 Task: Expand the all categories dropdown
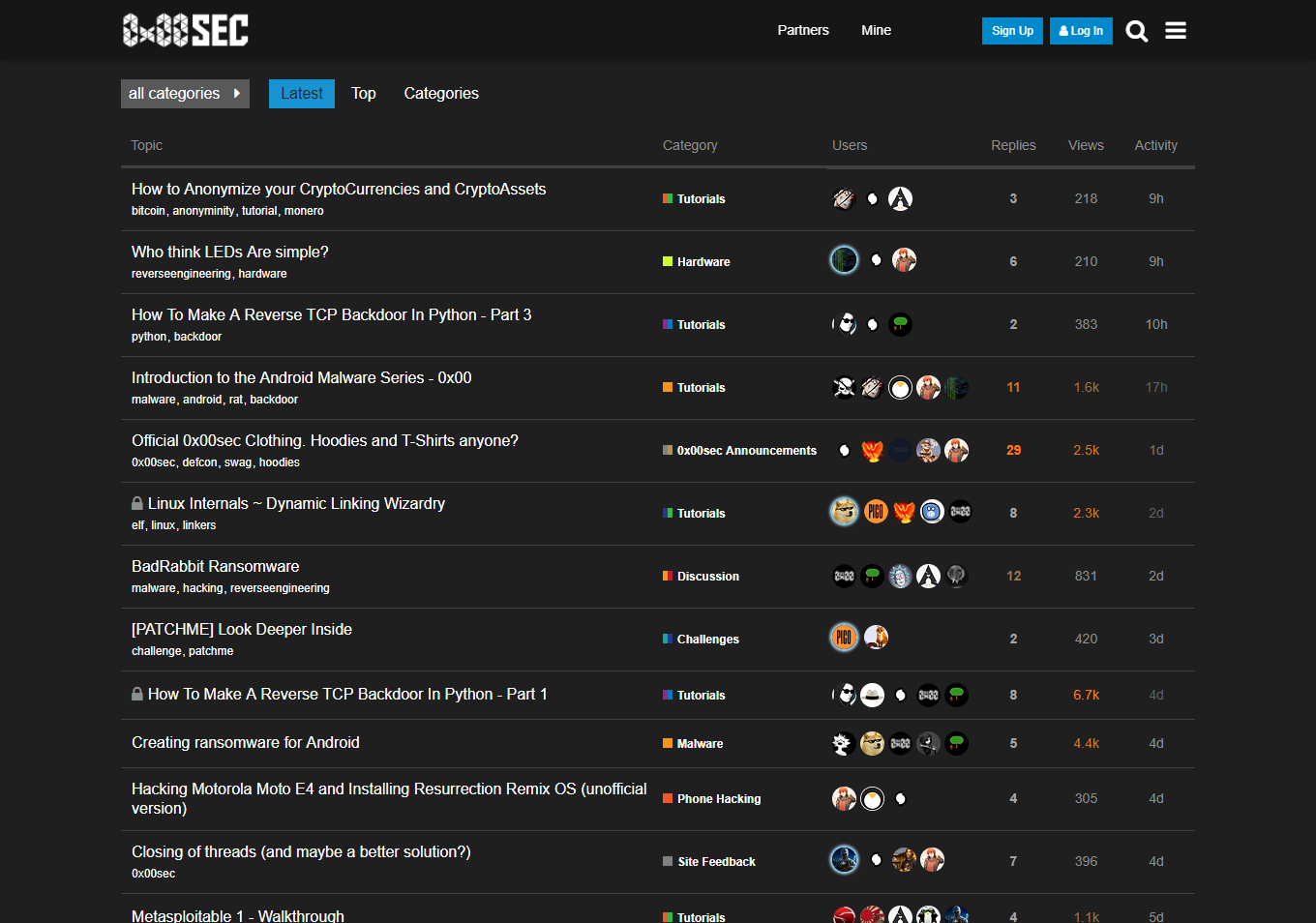tap(185, 94)
